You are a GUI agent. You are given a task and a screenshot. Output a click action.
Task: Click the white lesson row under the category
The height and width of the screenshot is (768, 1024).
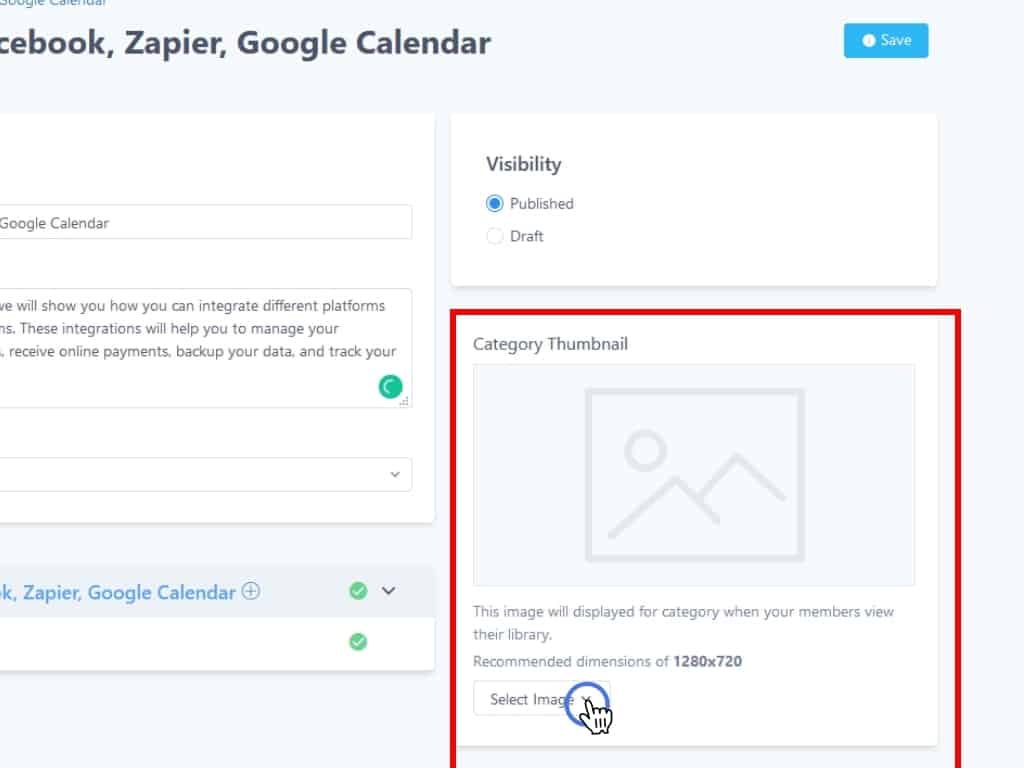170,643
